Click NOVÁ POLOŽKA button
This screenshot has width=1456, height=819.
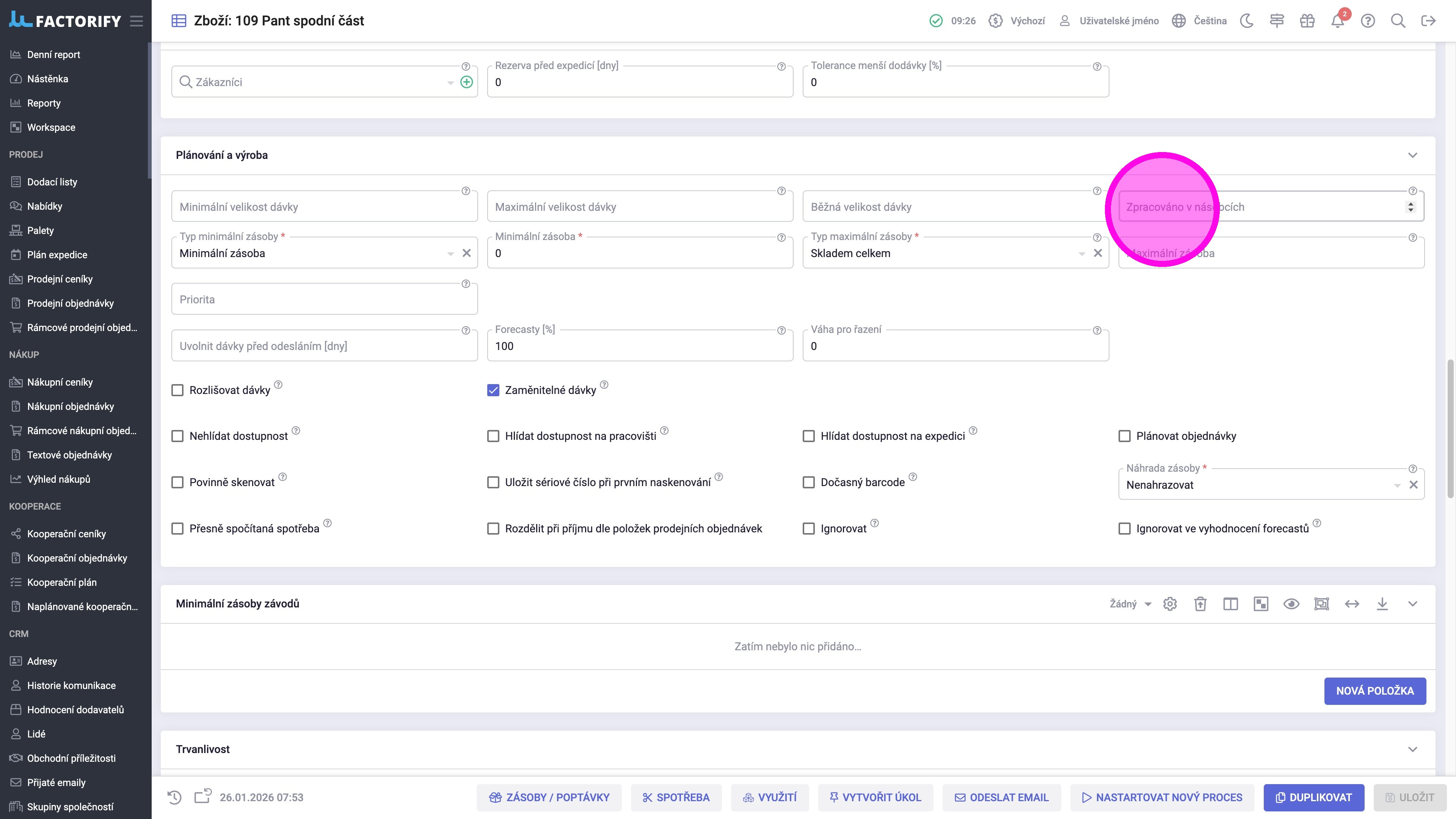[1374, 691]
